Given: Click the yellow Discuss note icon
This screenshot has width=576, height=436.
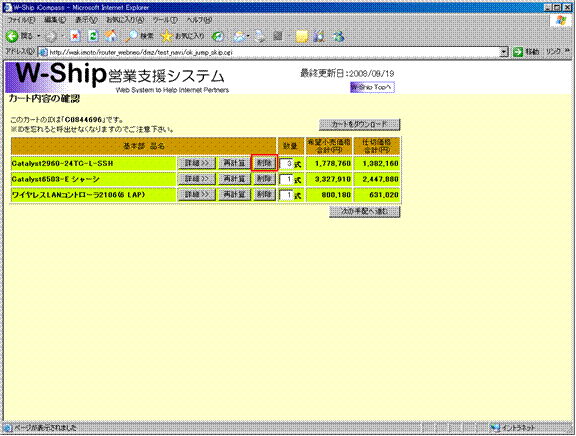Looking at the screenshot, I should click(302, 36).
